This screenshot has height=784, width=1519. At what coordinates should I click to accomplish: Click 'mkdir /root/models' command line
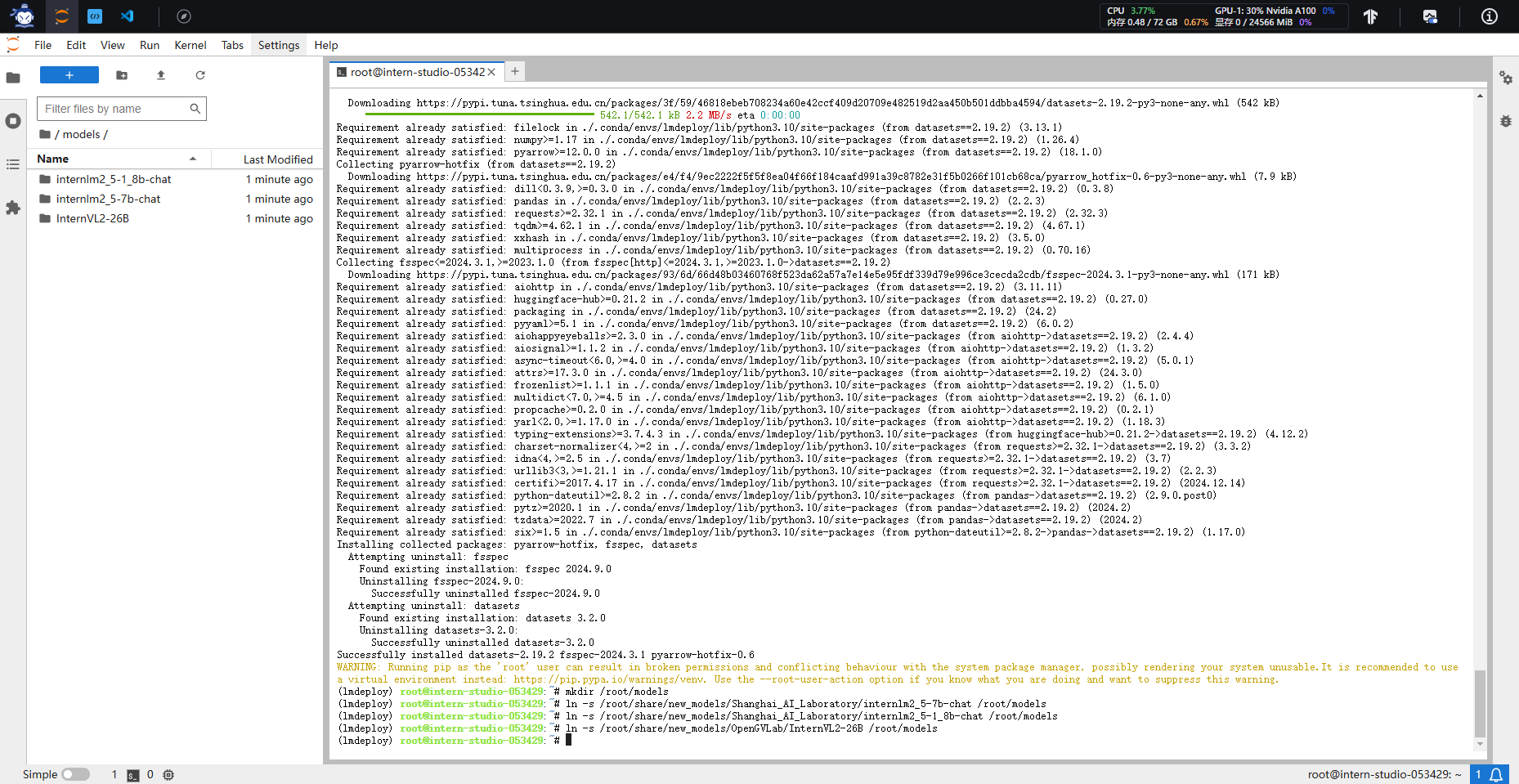(x=616, y=692)
